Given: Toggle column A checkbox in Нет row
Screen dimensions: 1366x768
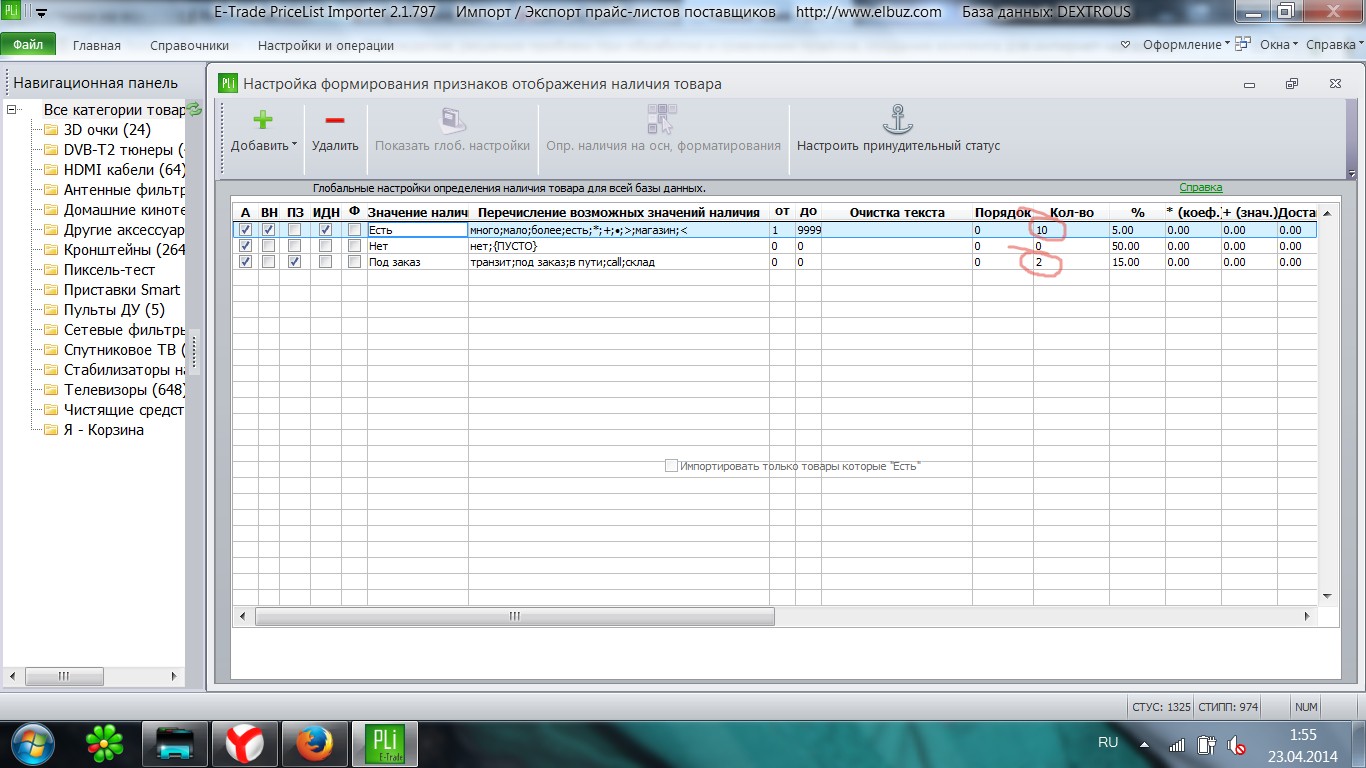Looking at the screenshot, I should [x=246, y=246].
